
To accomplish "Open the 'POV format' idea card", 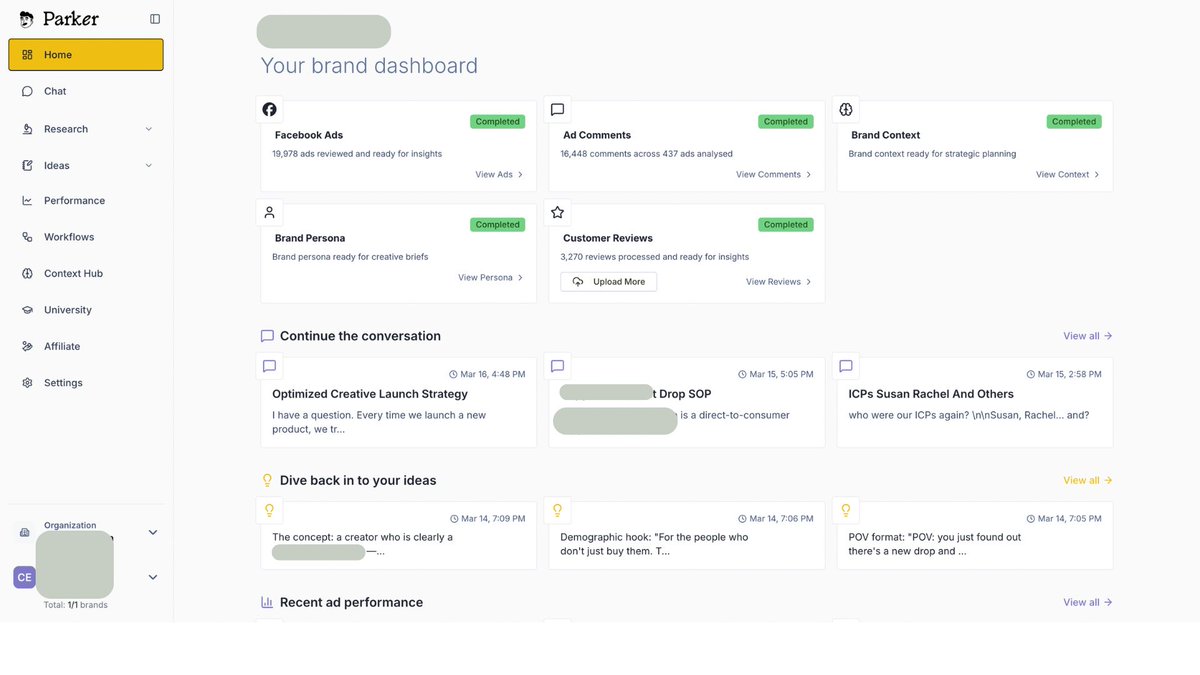I will click(975, 536).
